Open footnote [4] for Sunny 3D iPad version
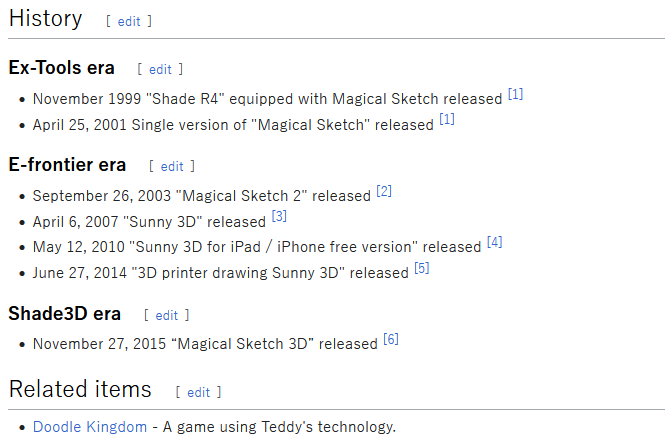 point(494,242)
